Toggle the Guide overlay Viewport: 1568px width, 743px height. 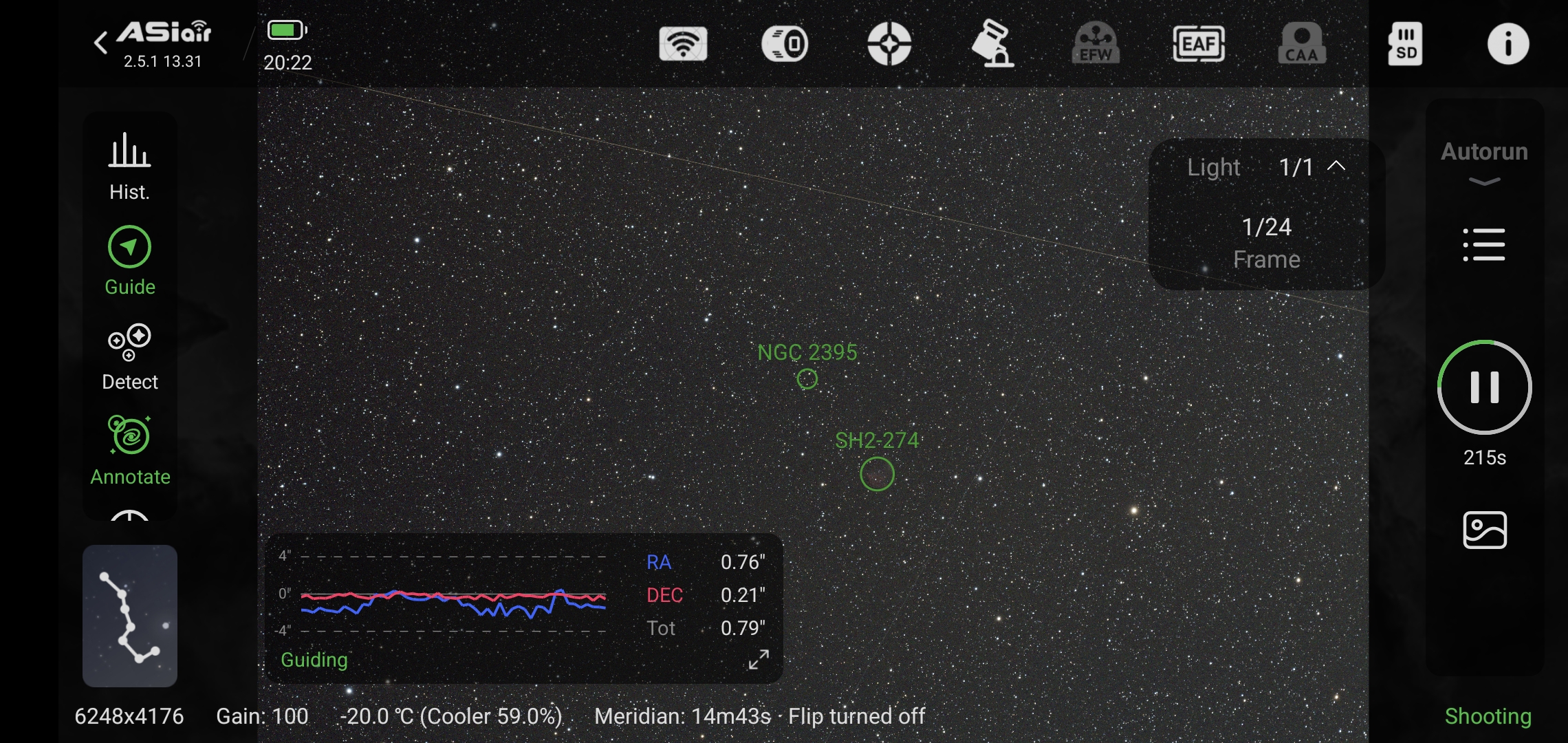point(129,261)
